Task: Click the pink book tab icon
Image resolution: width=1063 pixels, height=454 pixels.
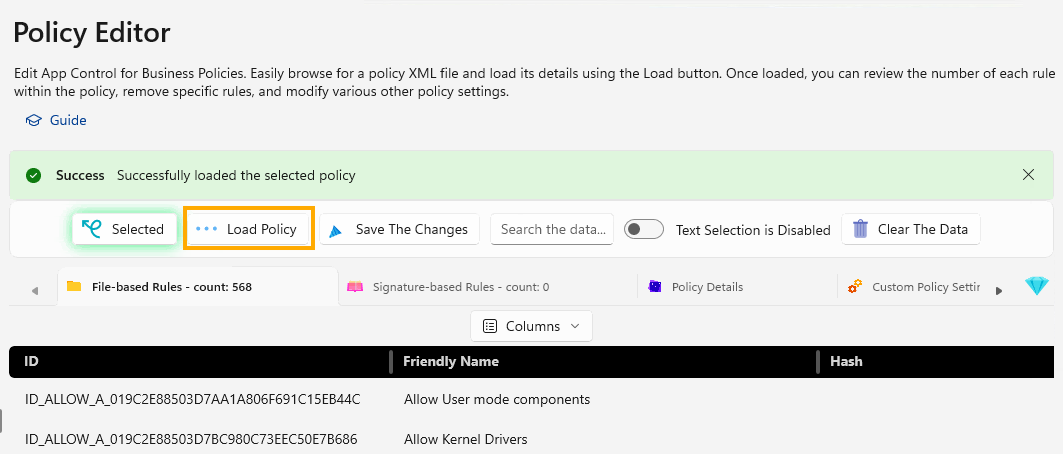Action: [x=355, y=287]
